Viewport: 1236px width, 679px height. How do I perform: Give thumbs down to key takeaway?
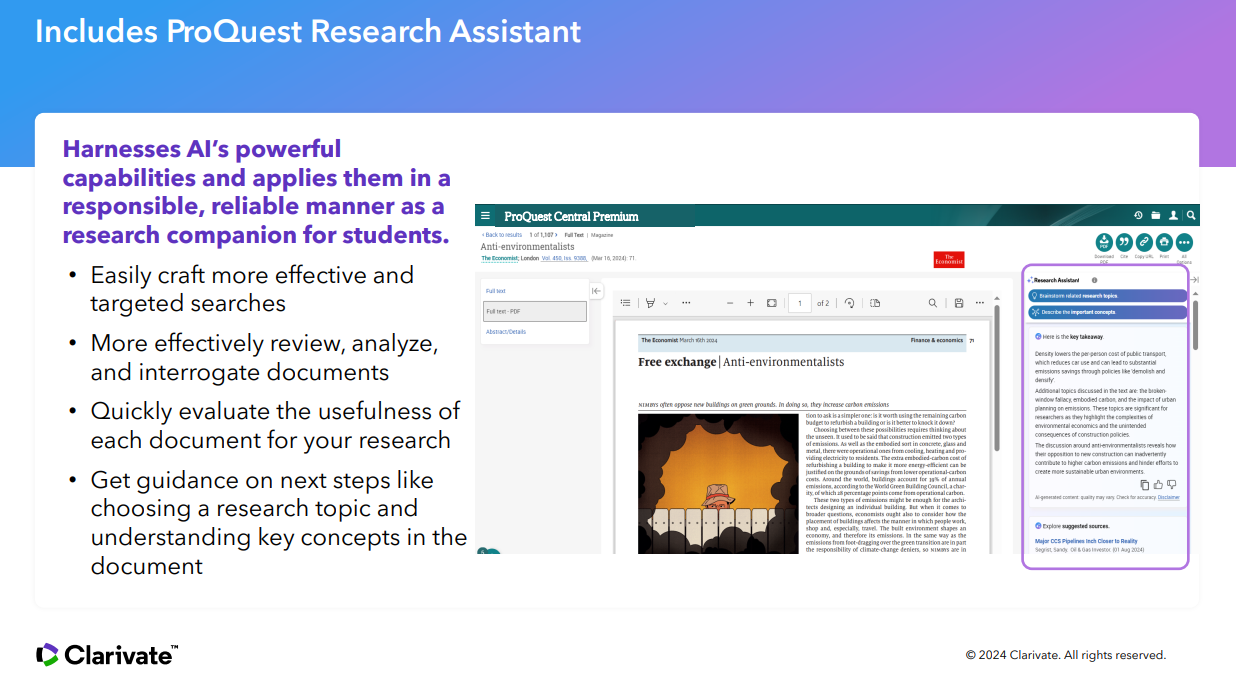click(1171, 485)
